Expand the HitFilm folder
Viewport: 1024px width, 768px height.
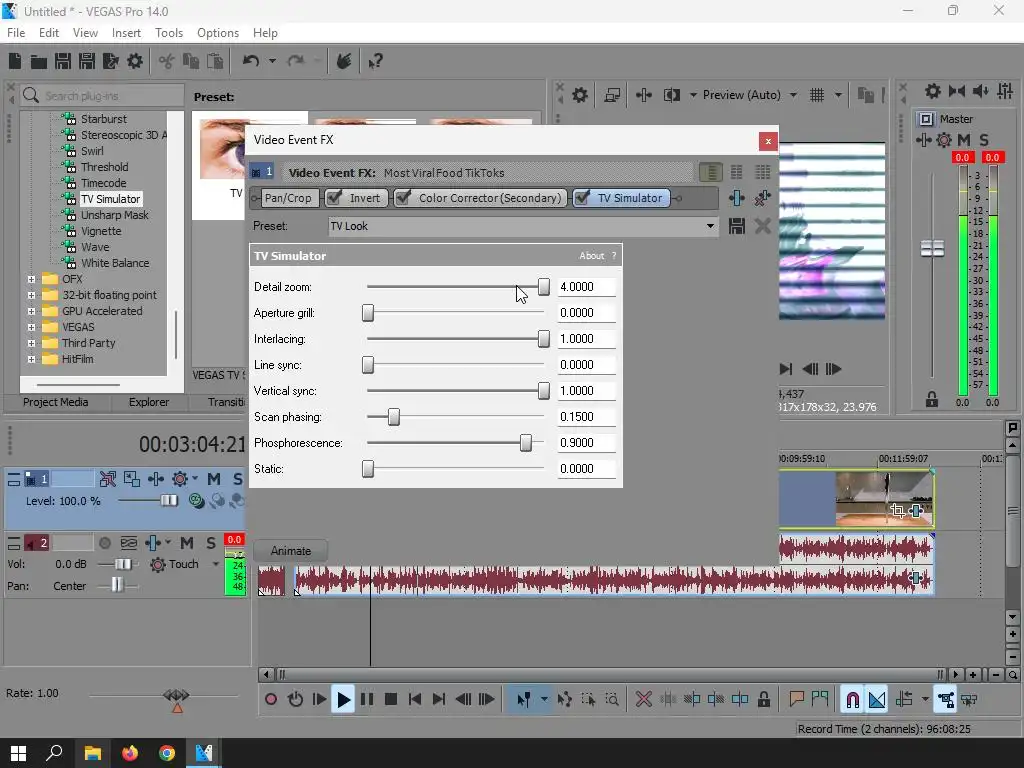tap(31, 359)
